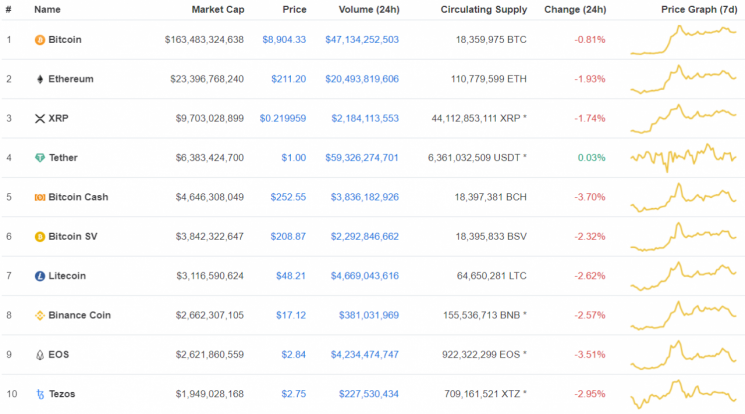The width and height of the screenshot is (745, 414).
Task: Open EOS 7-day price graph
Action: (x=683, y=355)
